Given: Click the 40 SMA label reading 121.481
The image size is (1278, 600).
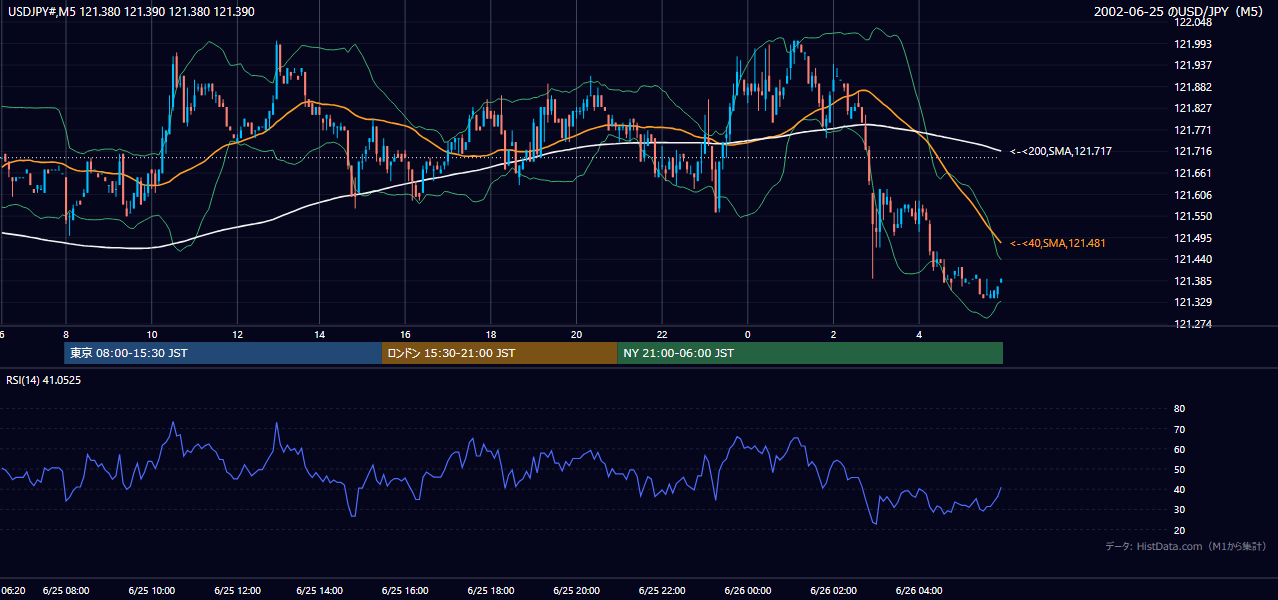Looking at the screenshot, I should [x=1057, y=243].
